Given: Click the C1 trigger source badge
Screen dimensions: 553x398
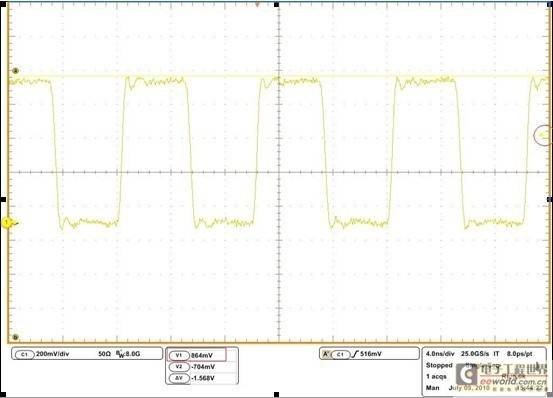Looking at the screenshot, I should 340,354.
